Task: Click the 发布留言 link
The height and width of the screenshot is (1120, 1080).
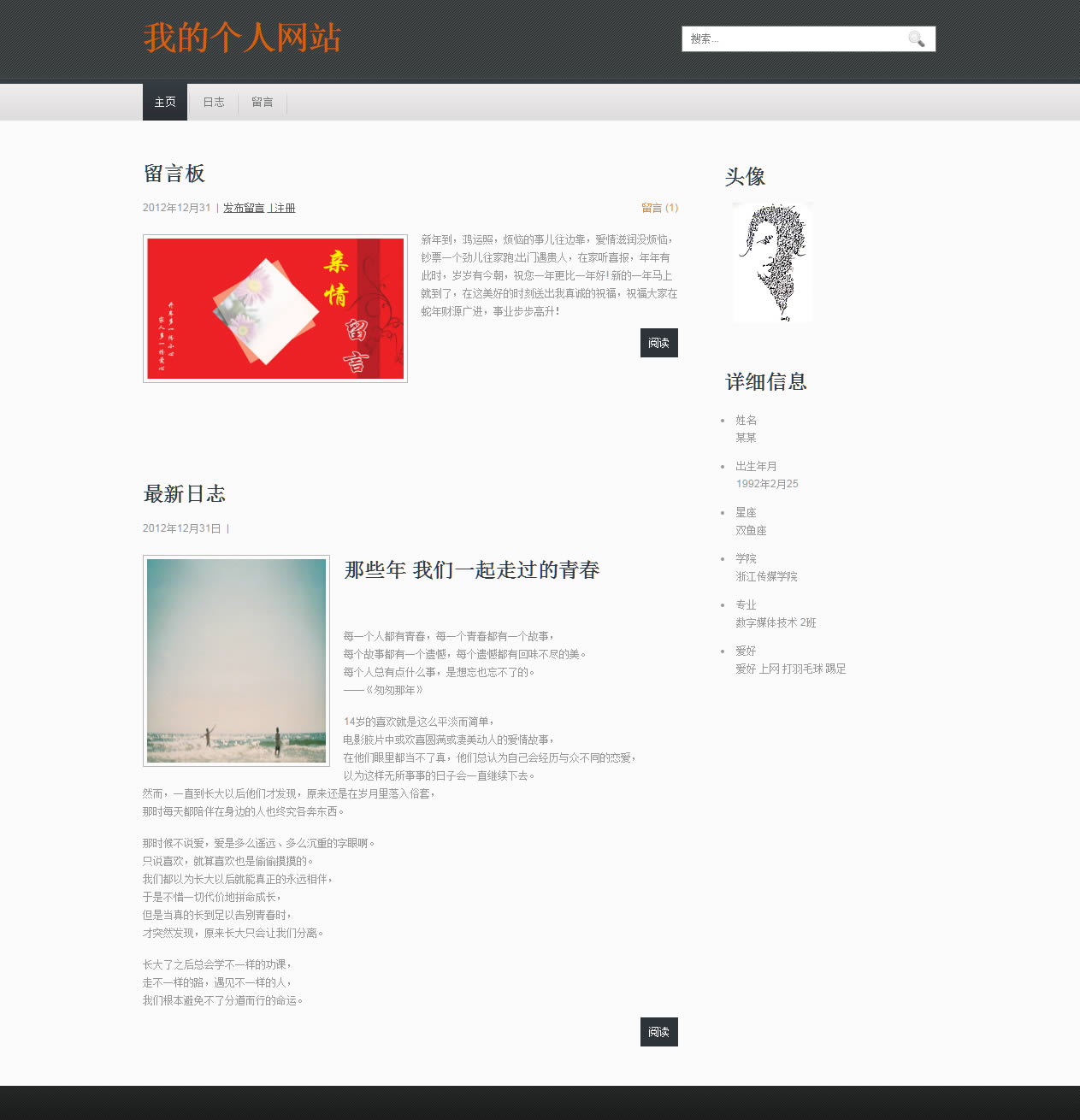Action: [x=244, y=208]
